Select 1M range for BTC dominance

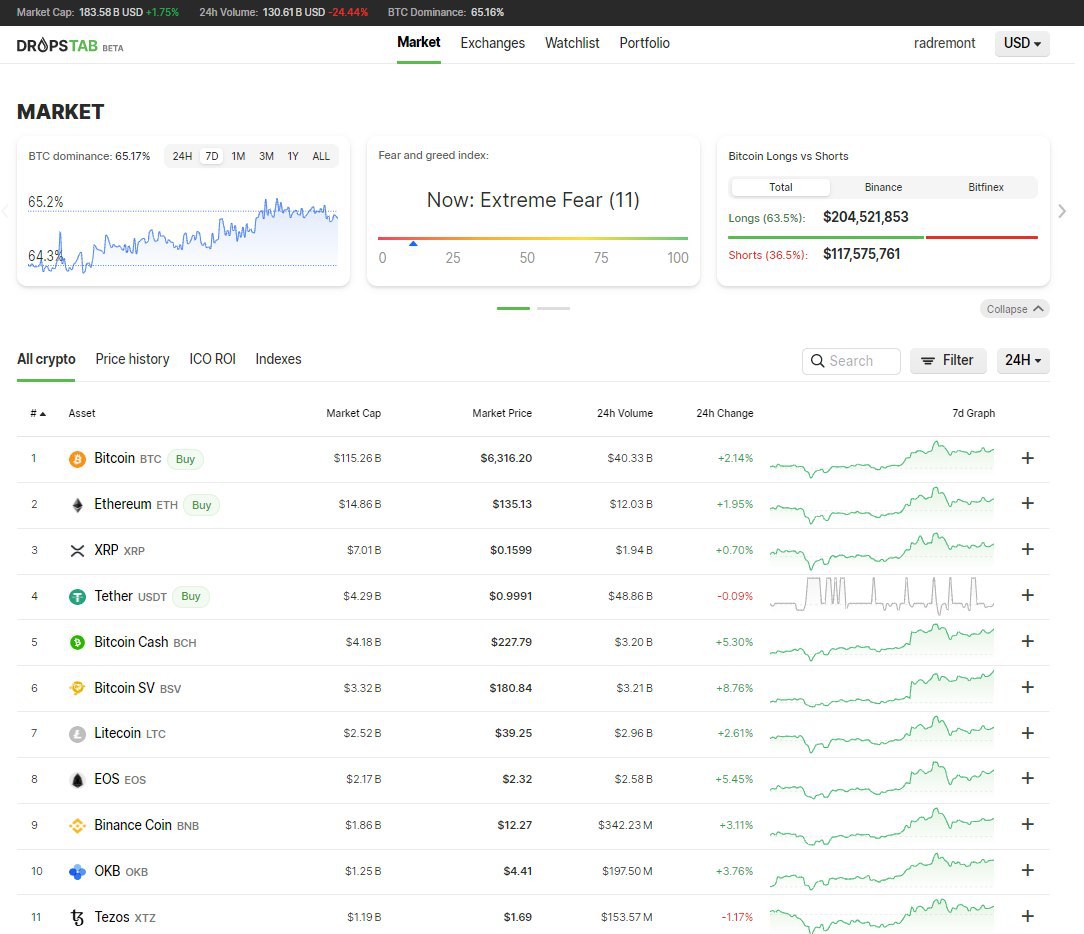pyautogui.click(x=239, y=156)
